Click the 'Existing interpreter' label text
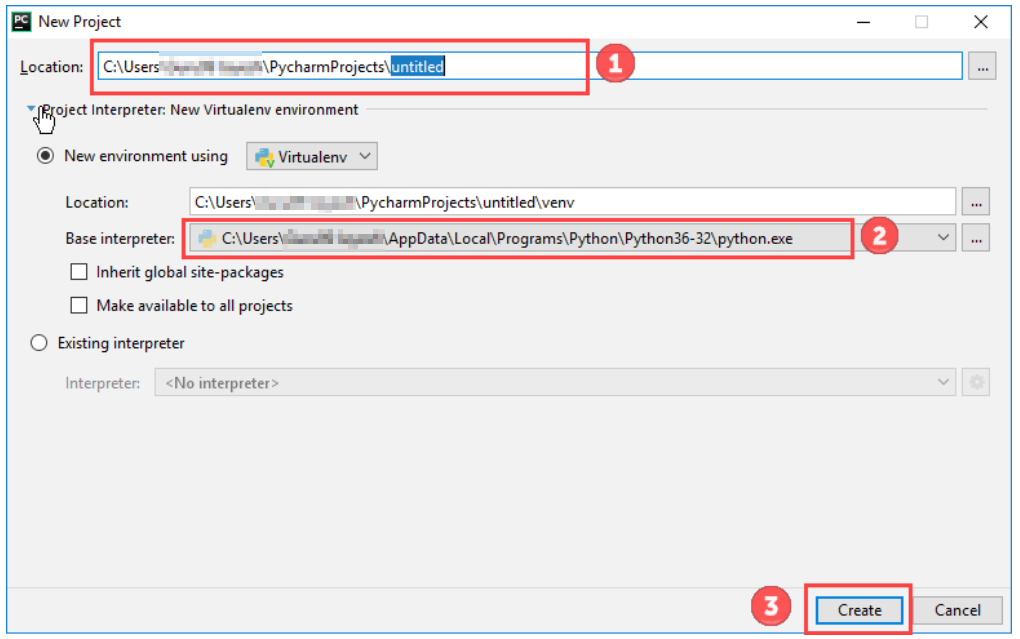This screenshot has height=639, width=1020. pos(121,343)
